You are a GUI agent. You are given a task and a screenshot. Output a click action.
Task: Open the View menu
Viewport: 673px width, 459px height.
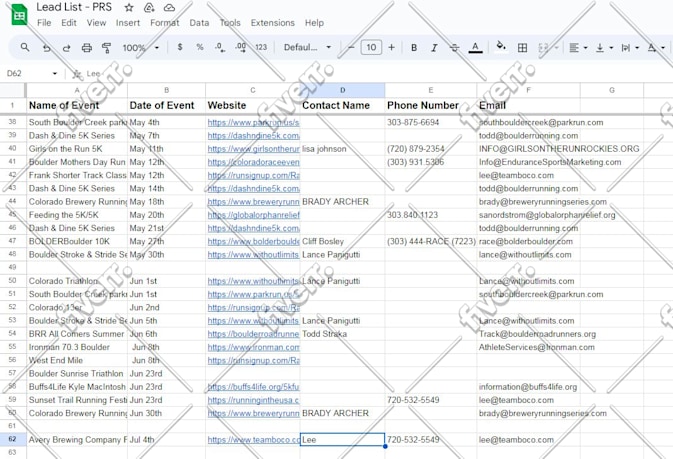pos(96,23)
